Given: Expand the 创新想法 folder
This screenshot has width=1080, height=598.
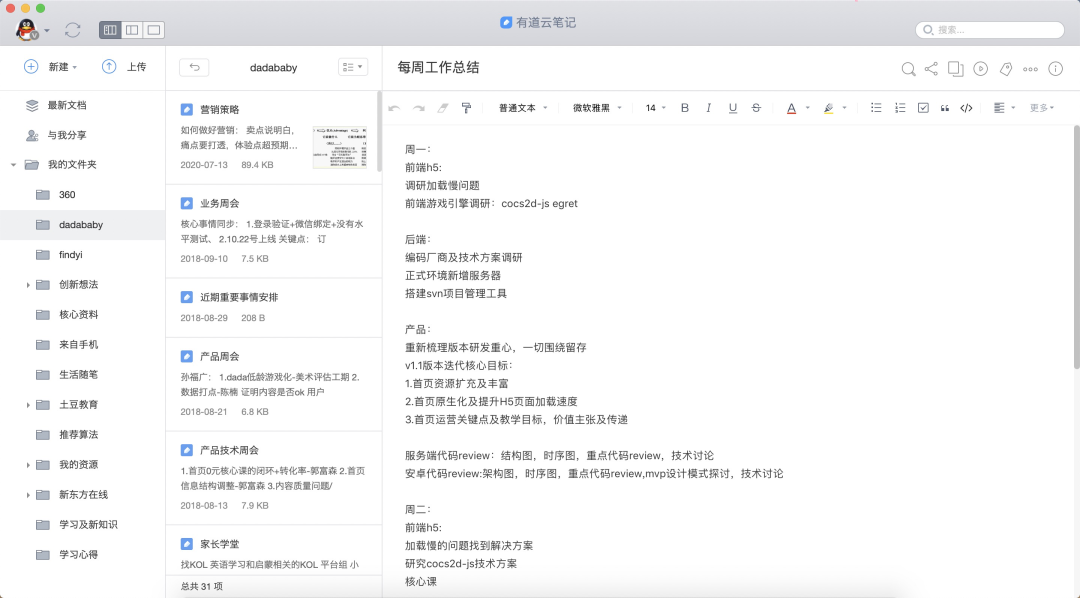Looking at the screenshot, I should click(x=28, y=285).
